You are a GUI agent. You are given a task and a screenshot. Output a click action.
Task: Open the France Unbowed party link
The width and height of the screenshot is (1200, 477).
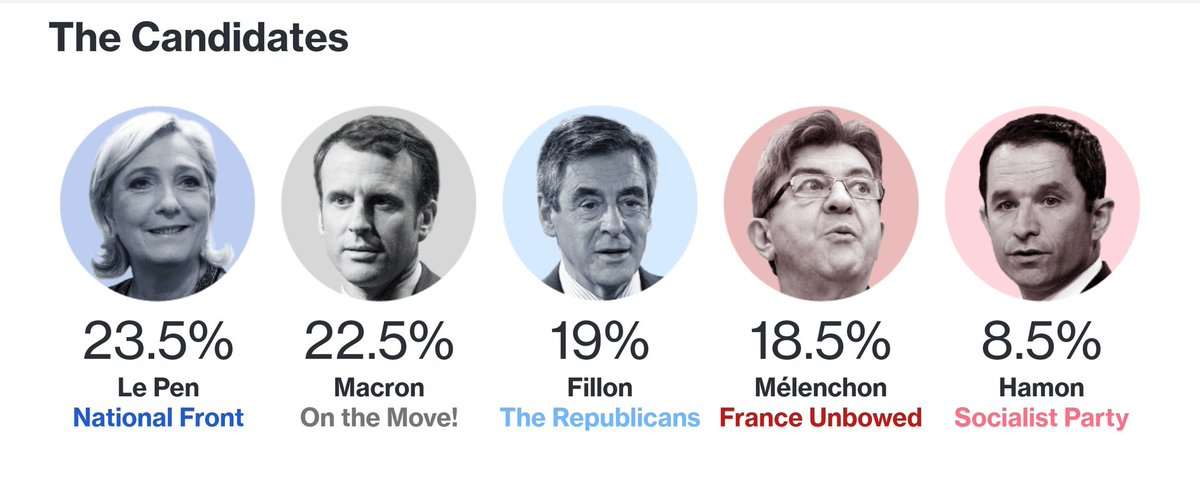[821, 417]
